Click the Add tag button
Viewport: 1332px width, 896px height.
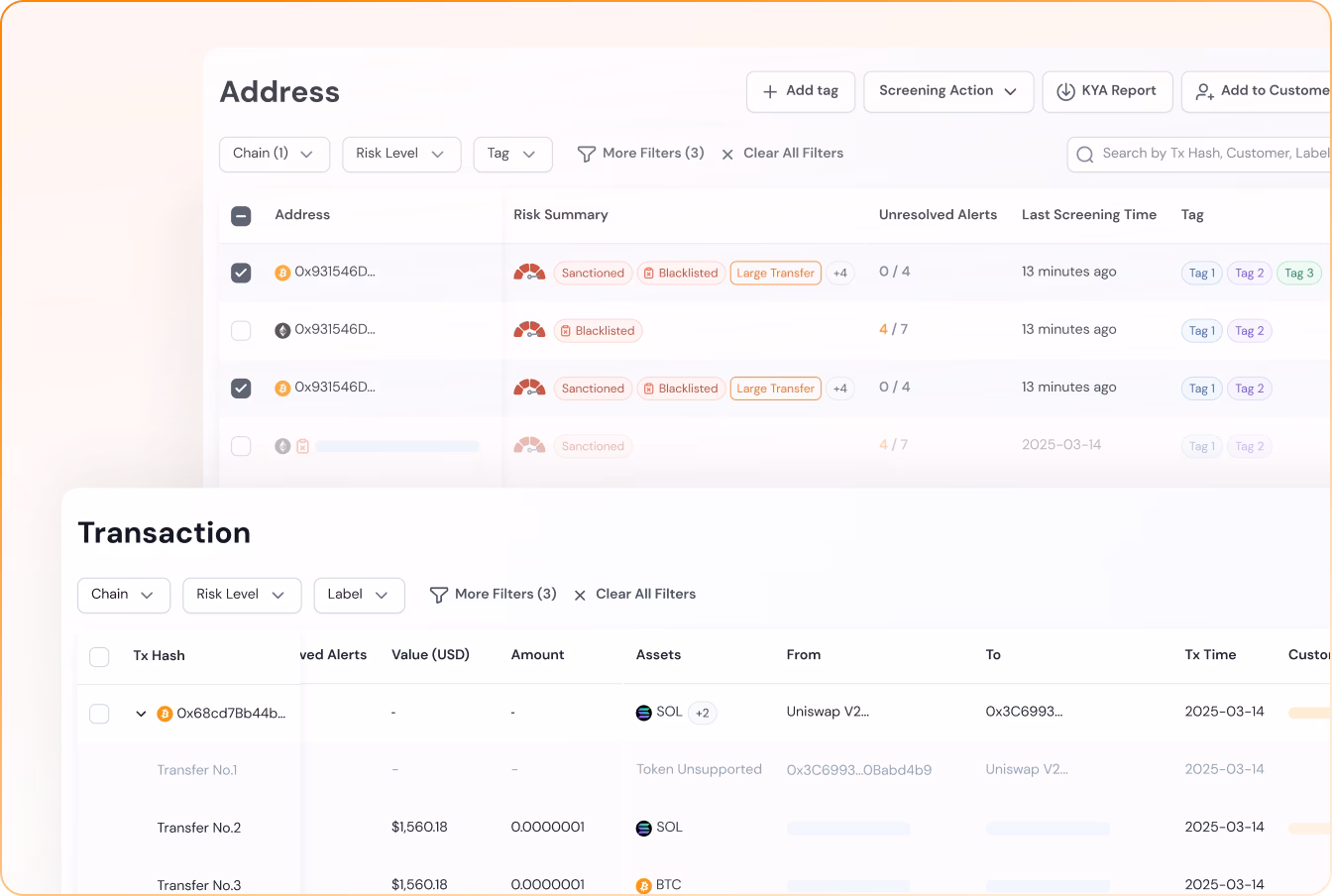pos(800,91)
